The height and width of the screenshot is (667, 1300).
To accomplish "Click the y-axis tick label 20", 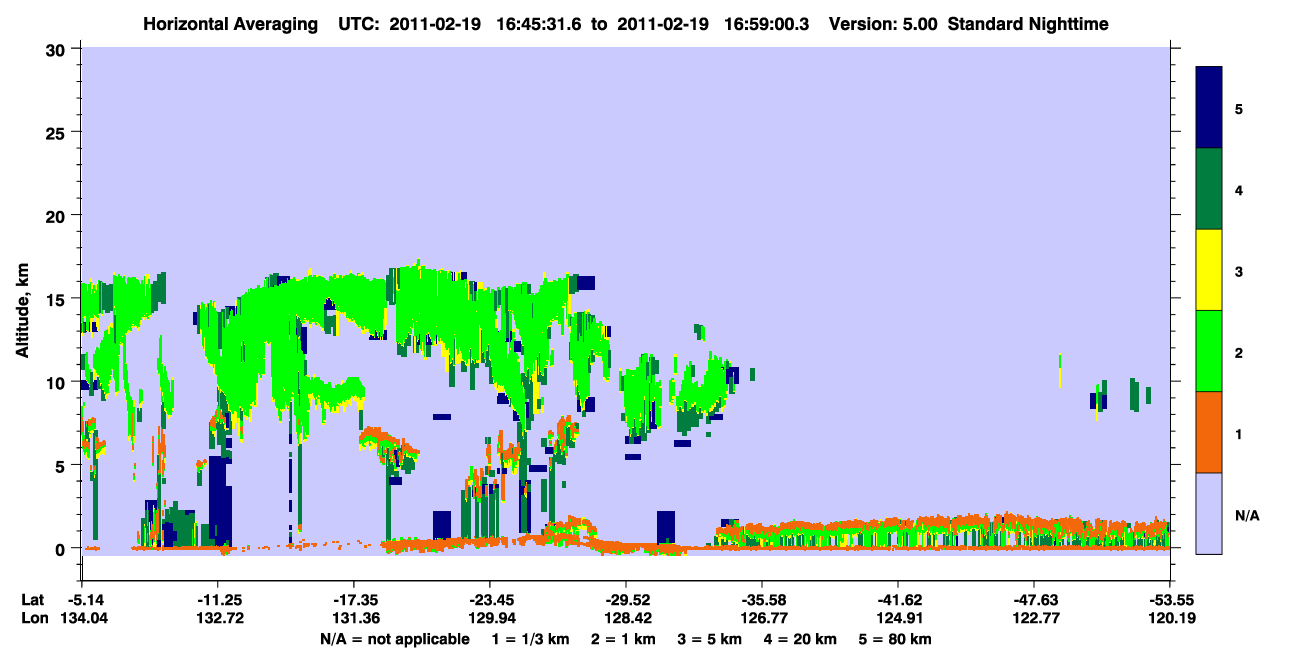I will coord(58,216).
